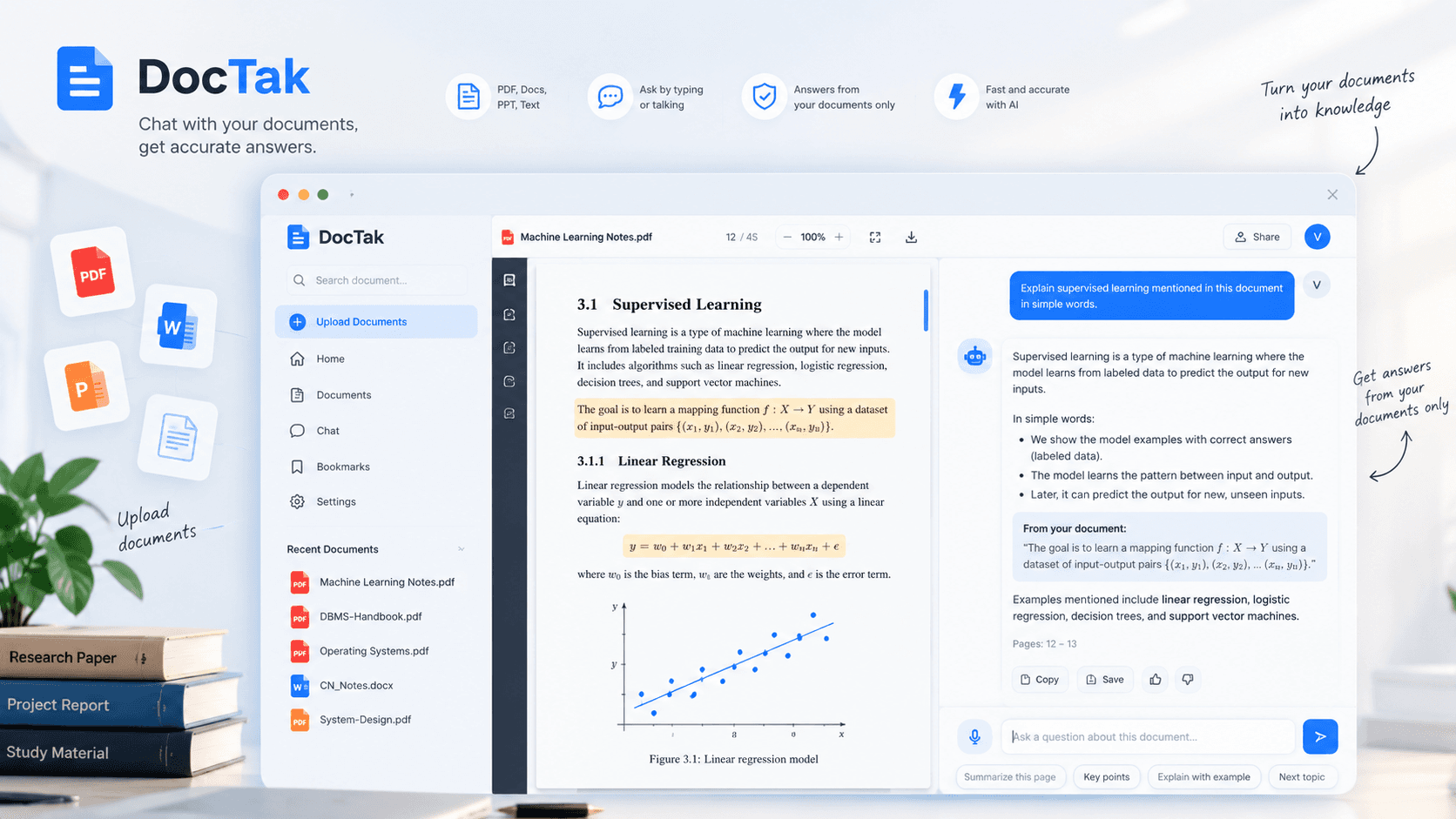
Task: Open Documents in the sidebar
Action: point(376,395)
